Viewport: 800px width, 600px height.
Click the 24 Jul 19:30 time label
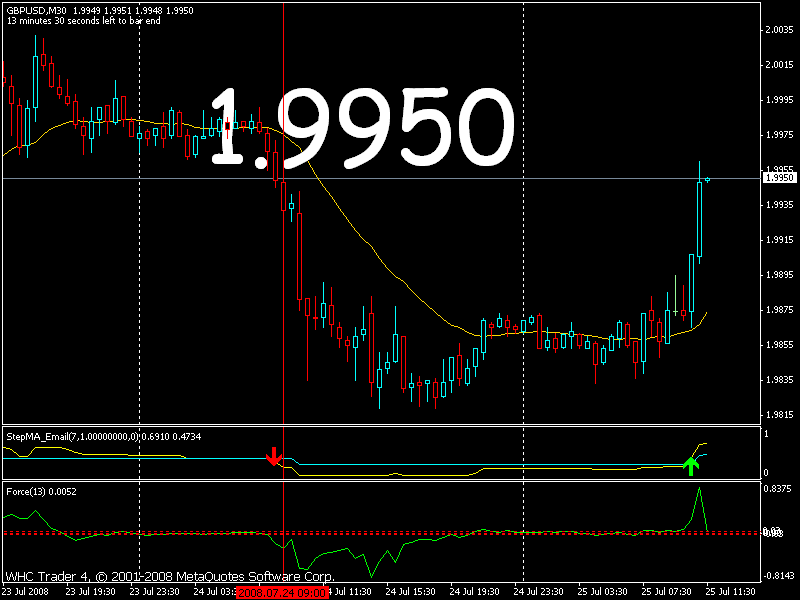pyautogui.click(x=474, y=592)
